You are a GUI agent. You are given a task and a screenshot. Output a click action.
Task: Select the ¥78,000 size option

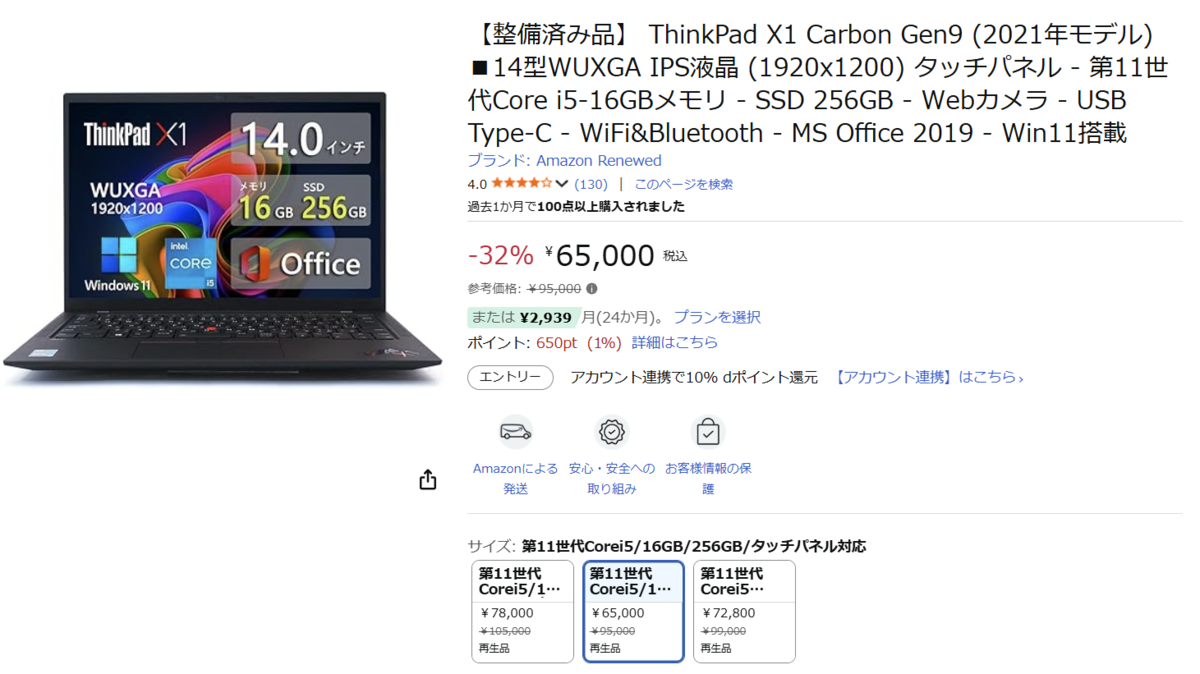[x=523, y=611]
